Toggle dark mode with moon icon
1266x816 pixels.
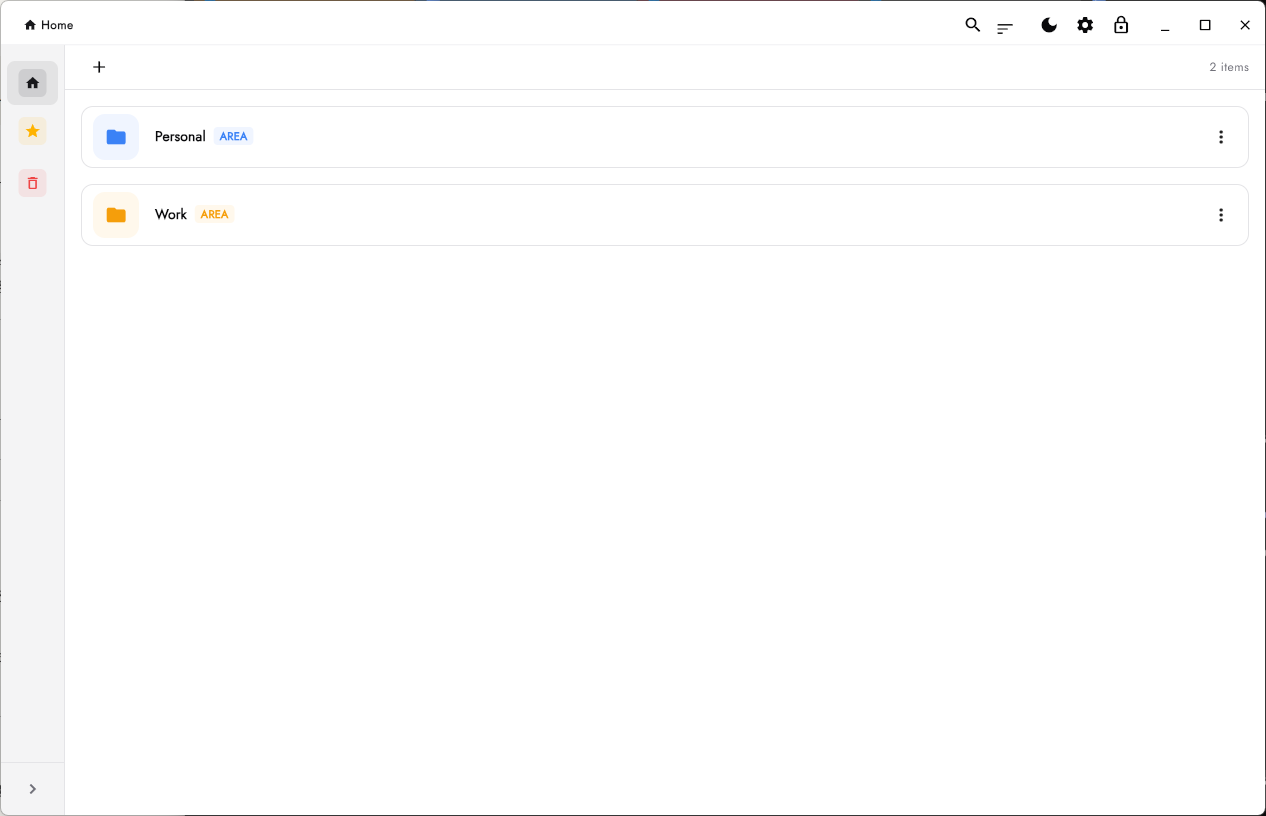(x=1049, y=25)
